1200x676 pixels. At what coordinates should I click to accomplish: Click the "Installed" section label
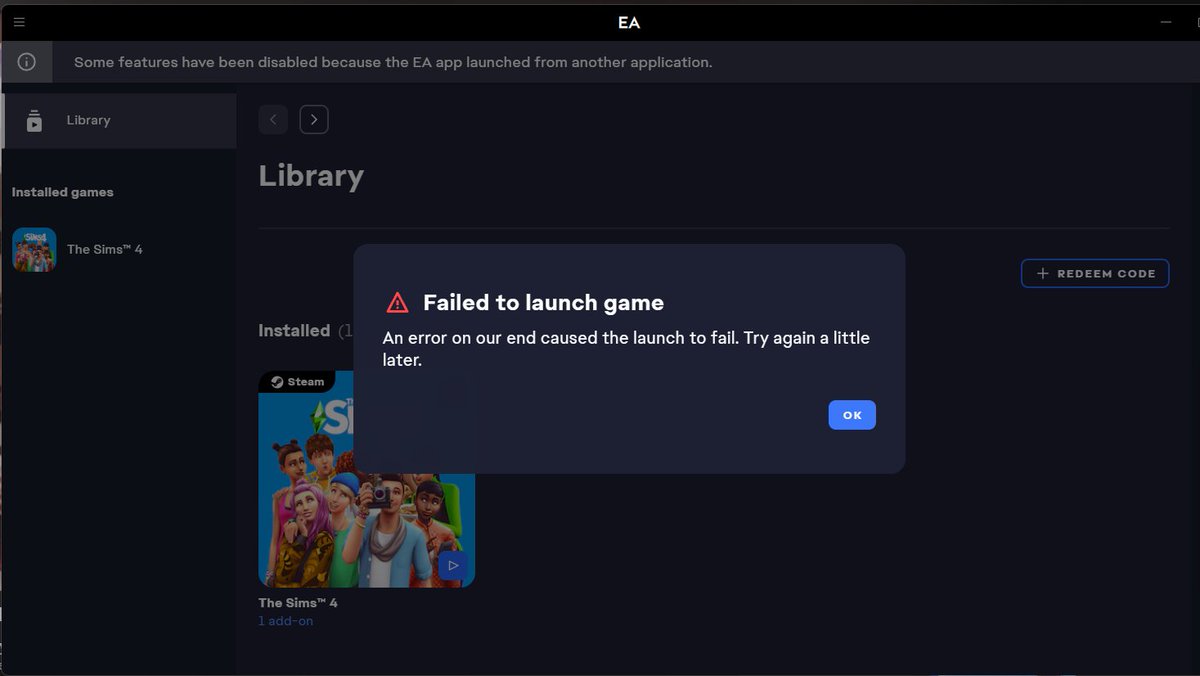click(294, 330)
